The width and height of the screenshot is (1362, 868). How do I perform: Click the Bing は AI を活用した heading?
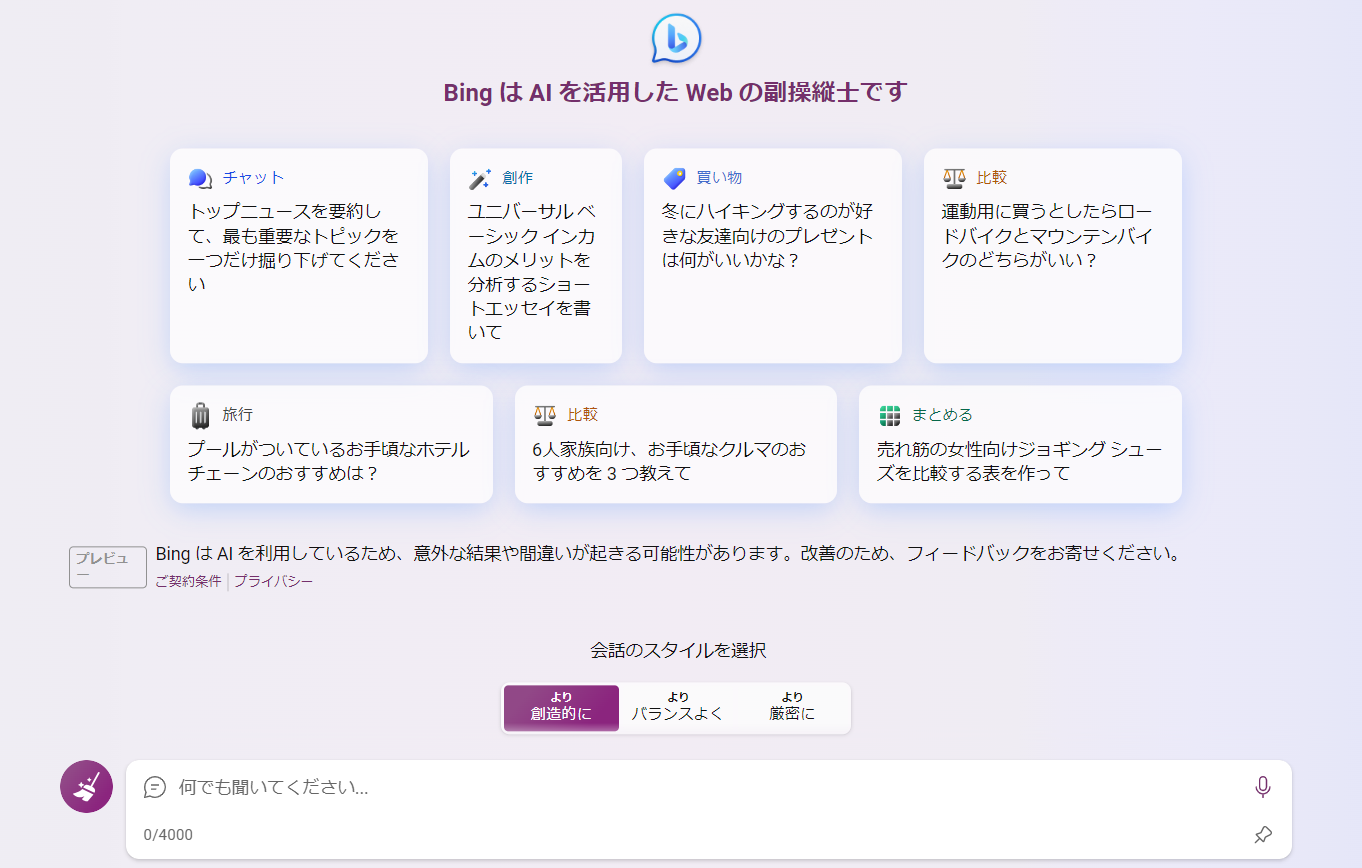tap(675, 93)
